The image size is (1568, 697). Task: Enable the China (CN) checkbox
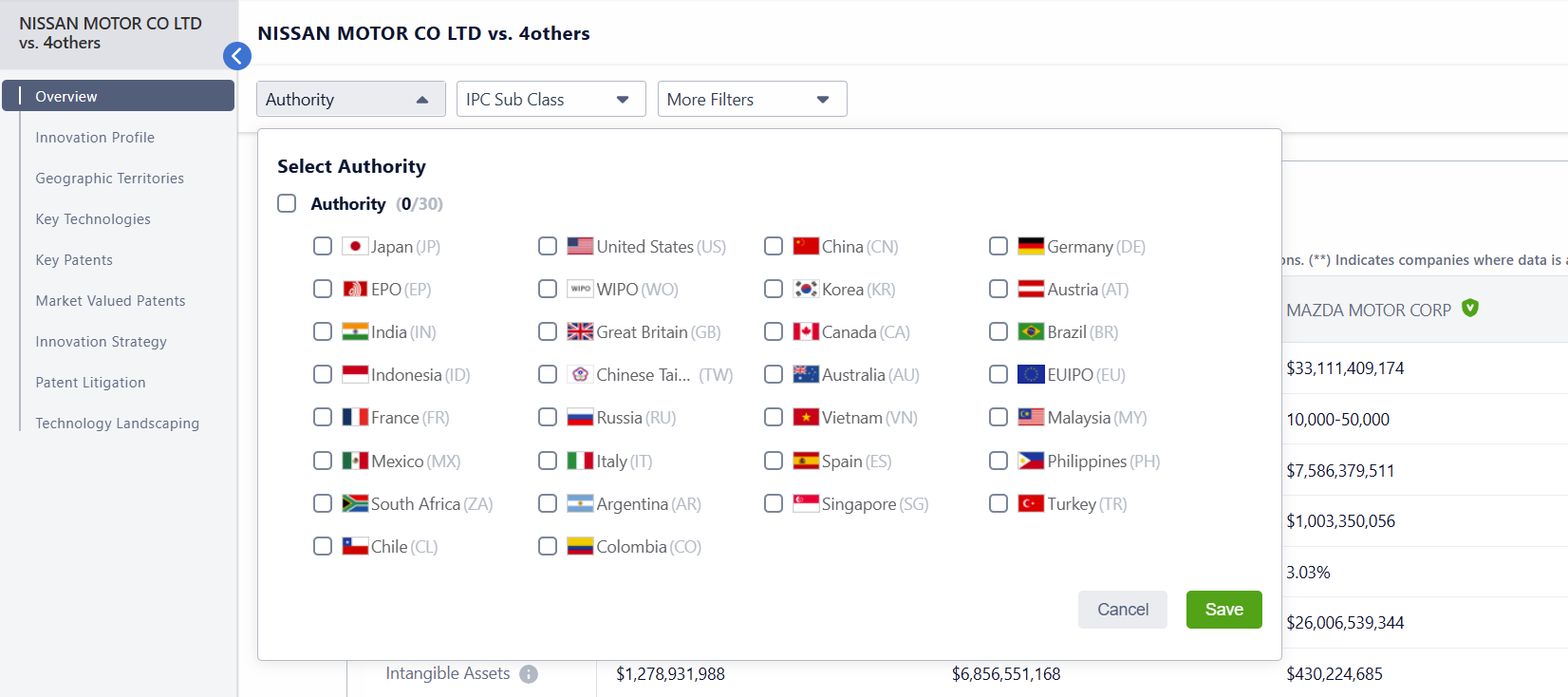pyautogui.click(x=774, y=247)
